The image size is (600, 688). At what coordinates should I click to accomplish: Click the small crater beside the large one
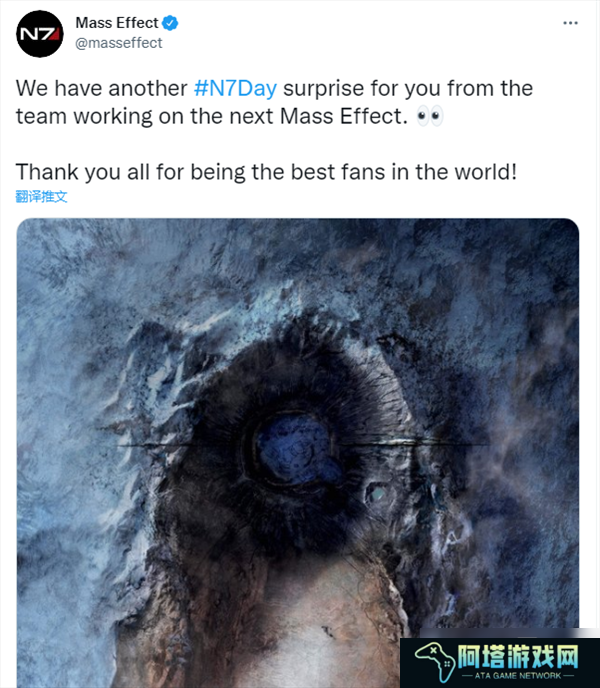point(377,494)
